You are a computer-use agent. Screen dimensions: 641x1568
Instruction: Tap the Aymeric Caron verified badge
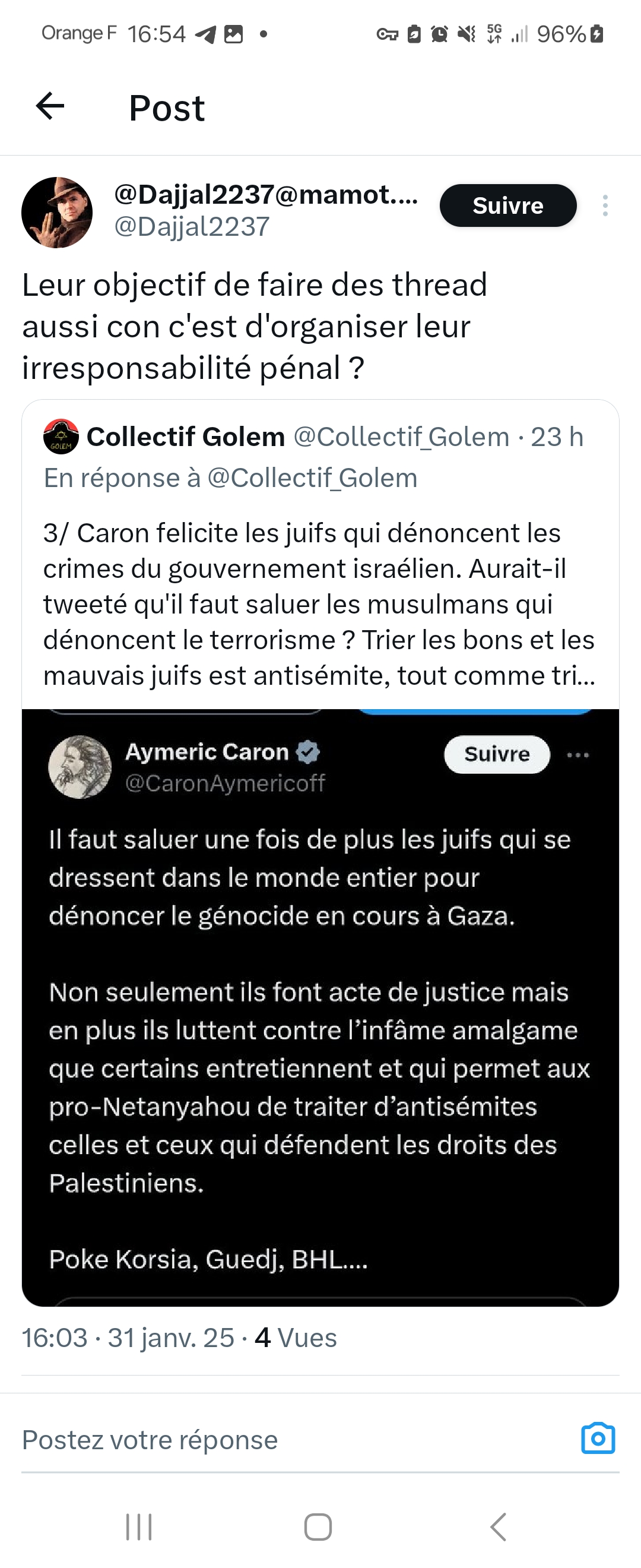pyautogui.click(x=307, y=753)
